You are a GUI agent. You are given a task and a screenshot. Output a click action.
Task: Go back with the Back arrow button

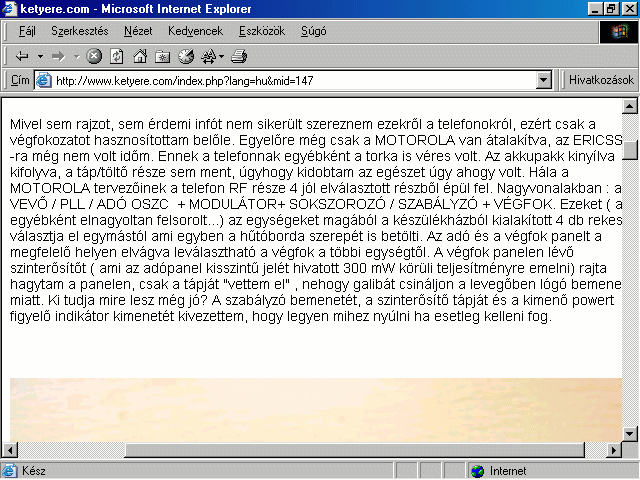pyautogui.click(x=22, y=56)
